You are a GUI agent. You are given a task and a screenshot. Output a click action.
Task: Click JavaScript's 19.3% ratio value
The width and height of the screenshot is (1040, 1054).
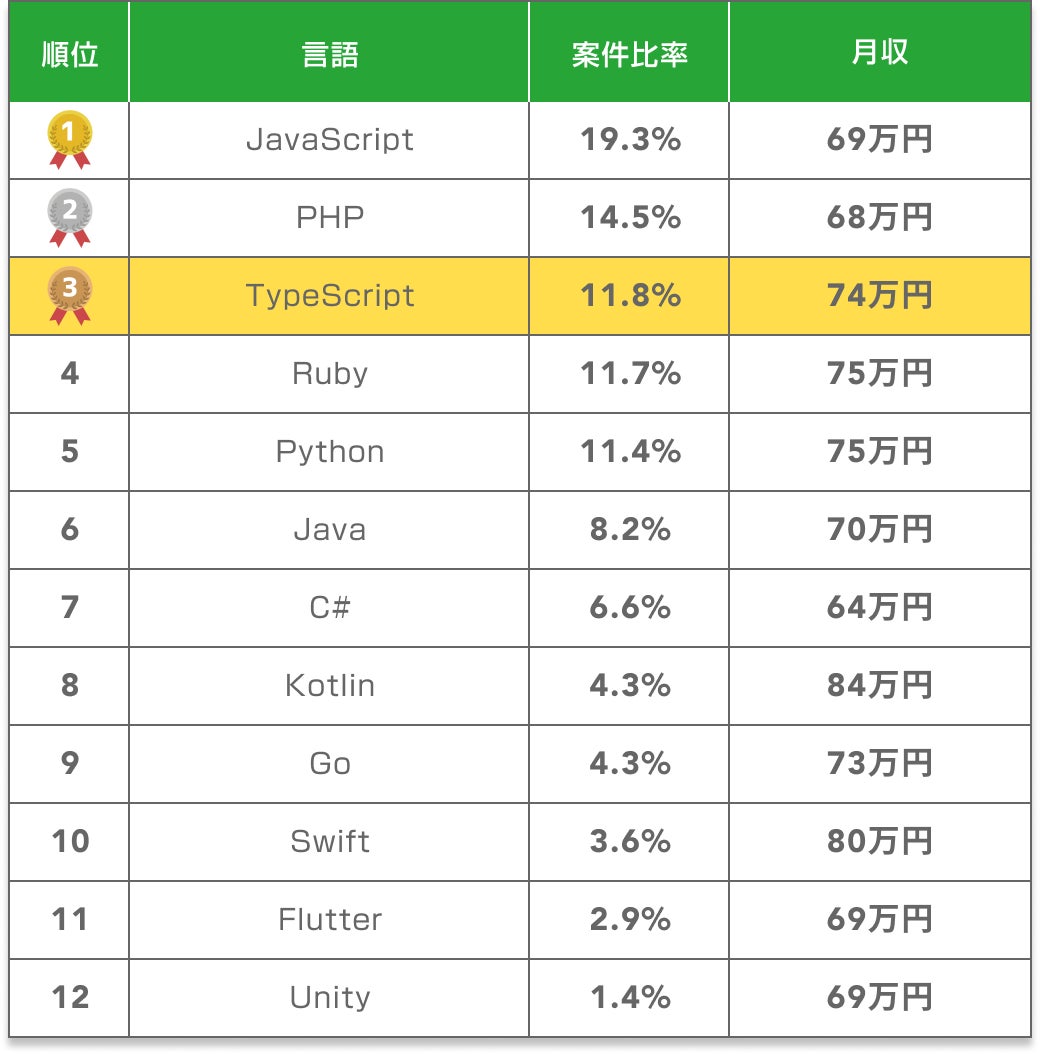point(629,140)
